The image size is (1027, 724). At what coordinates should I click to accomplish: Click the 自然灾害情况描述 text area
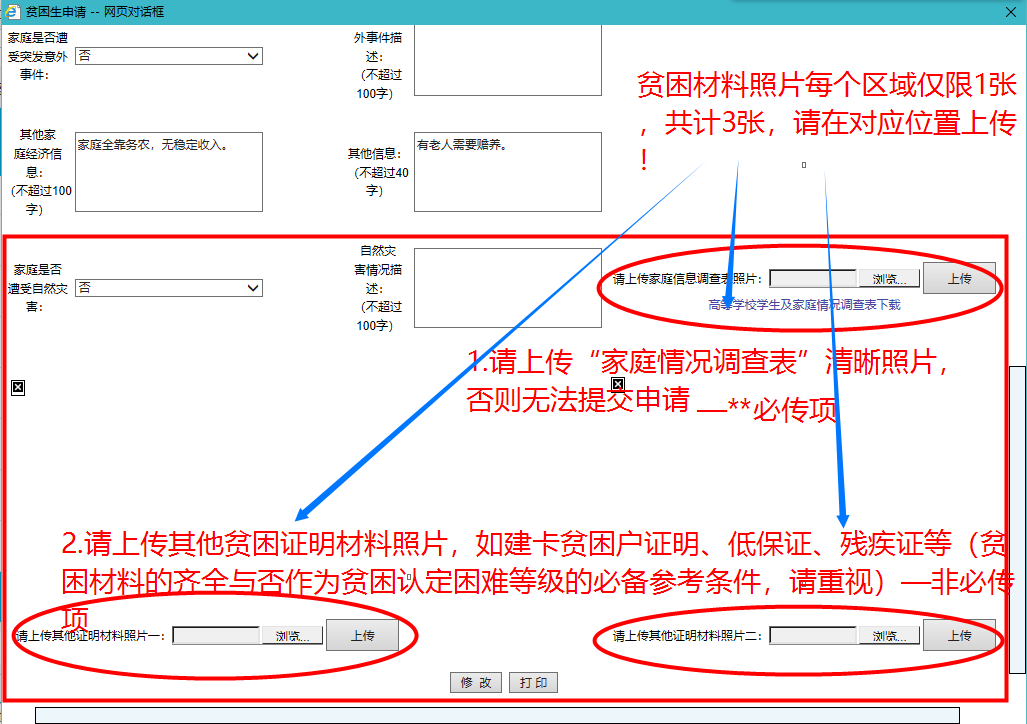(x=507, y=288)
